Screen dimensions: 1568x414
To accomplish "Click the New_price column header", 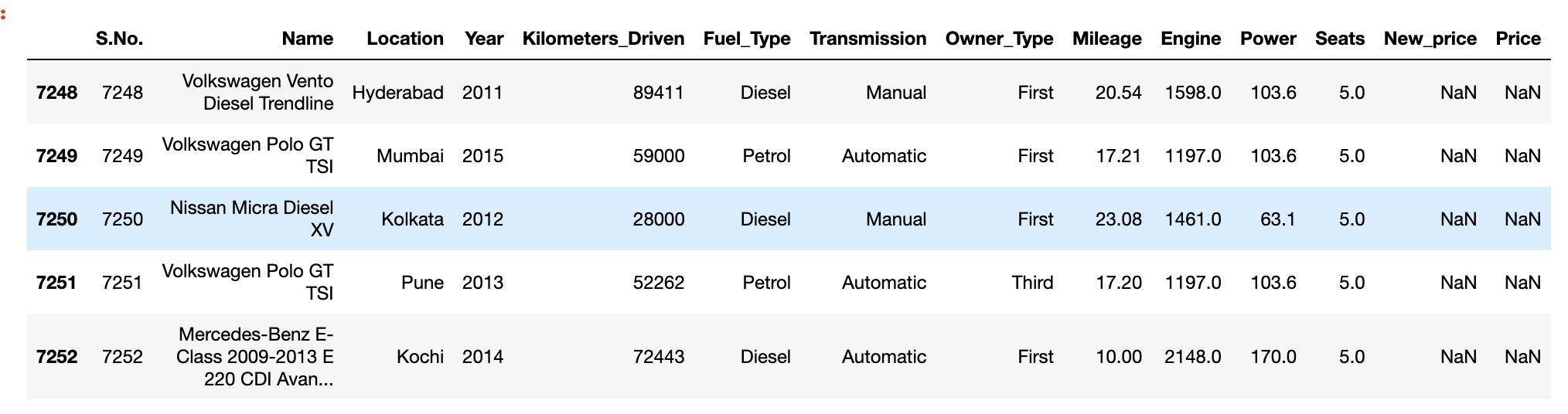I will click(x=1430, y=39).
